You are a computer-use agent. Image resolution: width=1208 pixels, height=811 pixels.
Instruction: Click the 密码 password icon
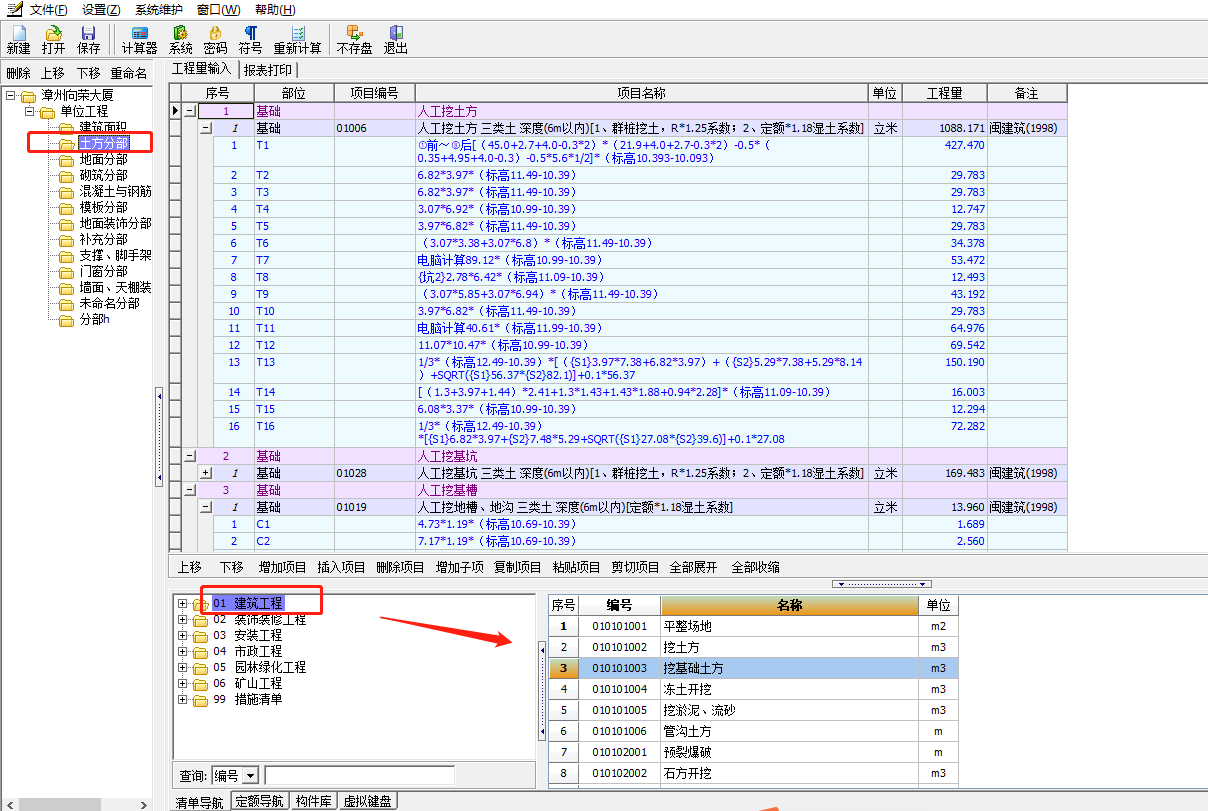(x=215, y=39)
